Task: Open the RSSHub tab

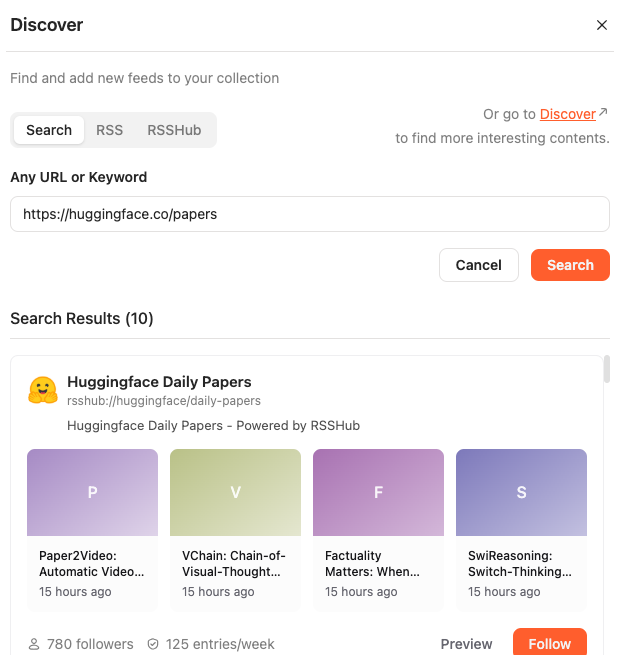Action: 174,130
